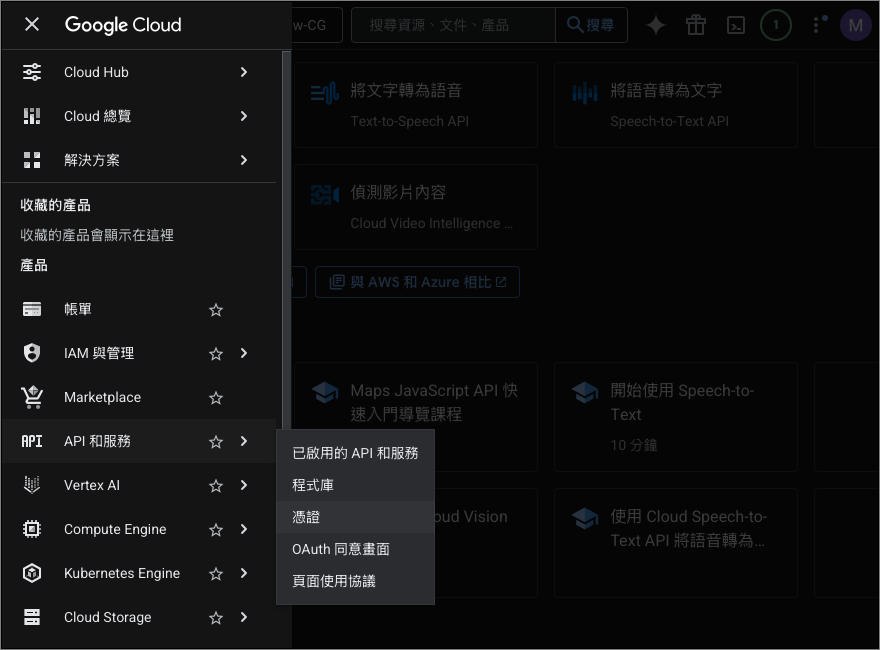Click the 帳單 billing card icon
The height and width of the screenshot is (650, 880).
pos(32,310)
